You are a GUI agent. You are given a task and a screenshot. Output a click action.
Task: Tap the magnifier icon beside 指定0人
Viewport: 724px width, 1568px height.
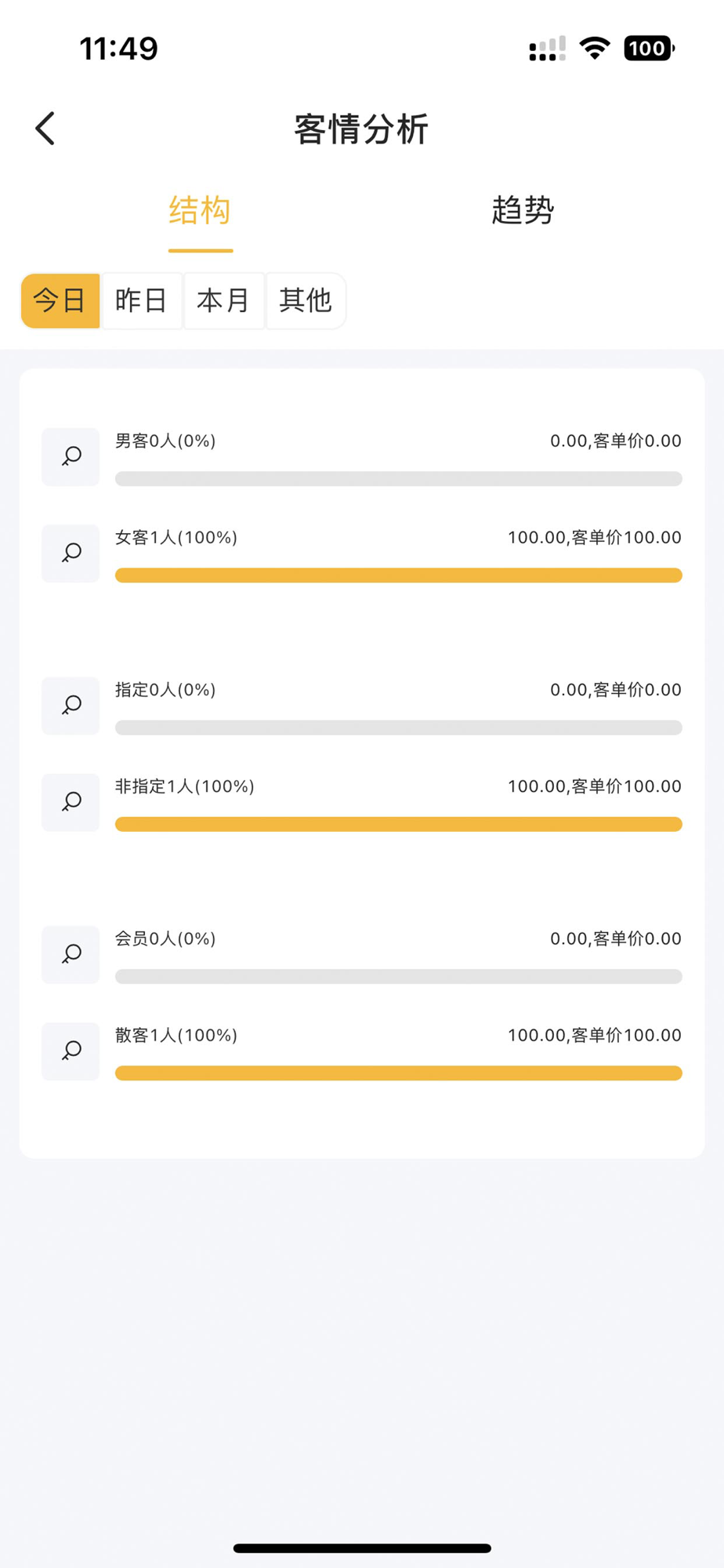(71, 706)
